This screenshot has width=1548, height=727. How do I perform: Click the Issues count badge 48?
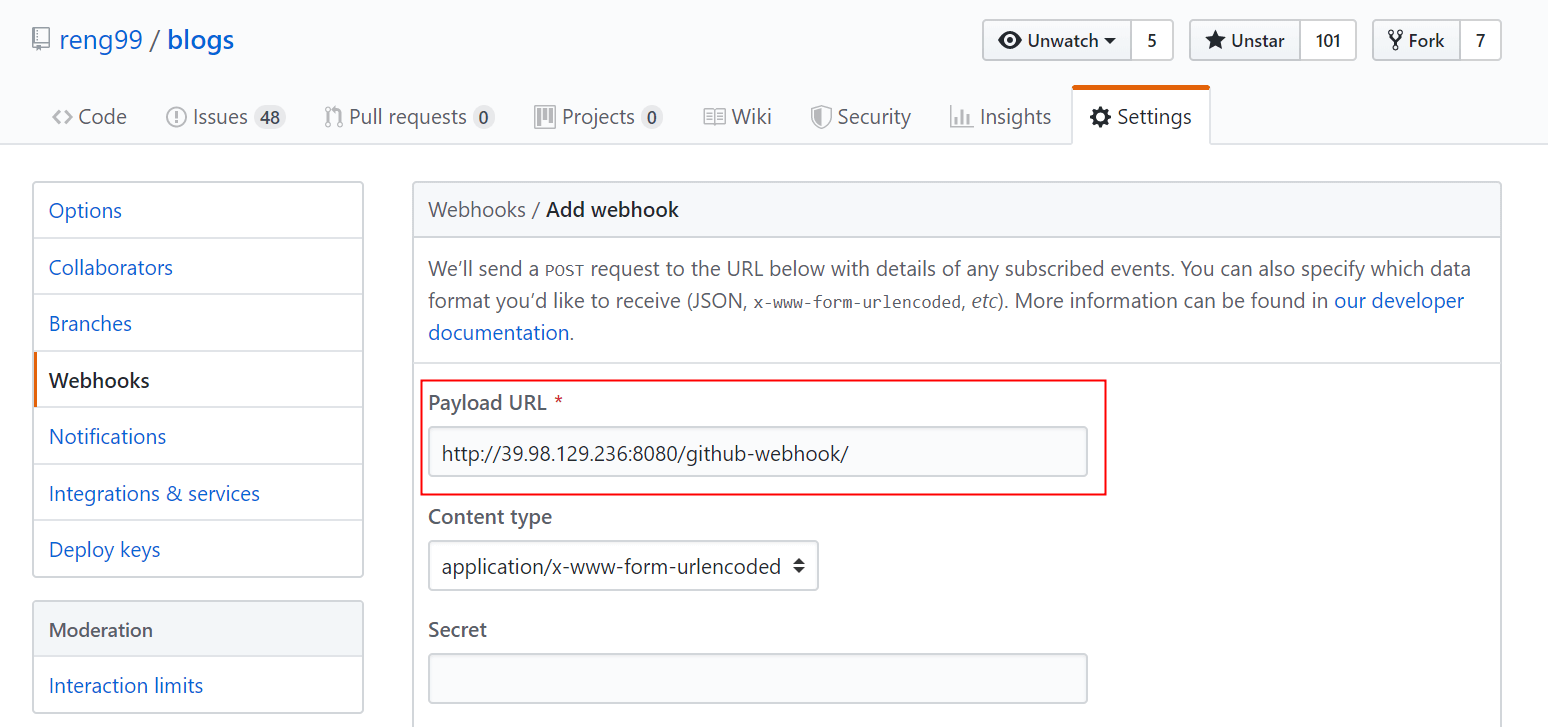pyautogui.click(x=269, y=117)
